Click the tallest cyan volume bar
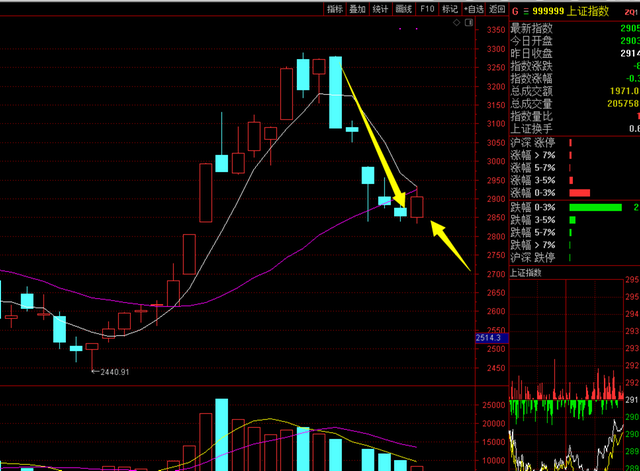The image size is (640, 471). (222, 435)
